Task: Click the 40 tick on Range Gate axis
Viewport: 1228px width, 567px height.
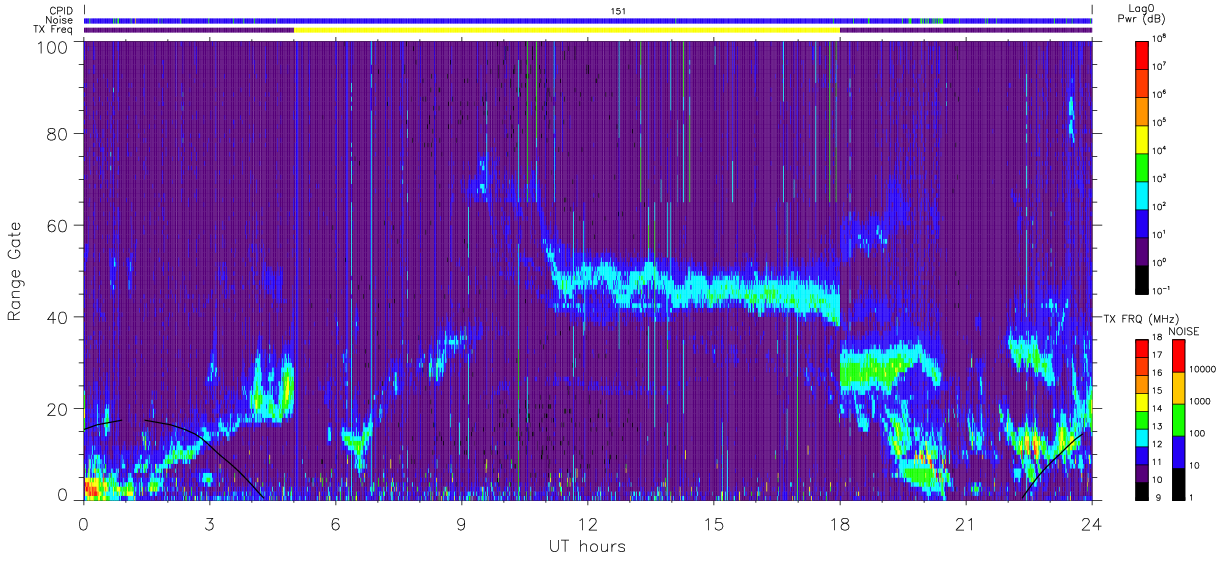Action: point(57,318)
